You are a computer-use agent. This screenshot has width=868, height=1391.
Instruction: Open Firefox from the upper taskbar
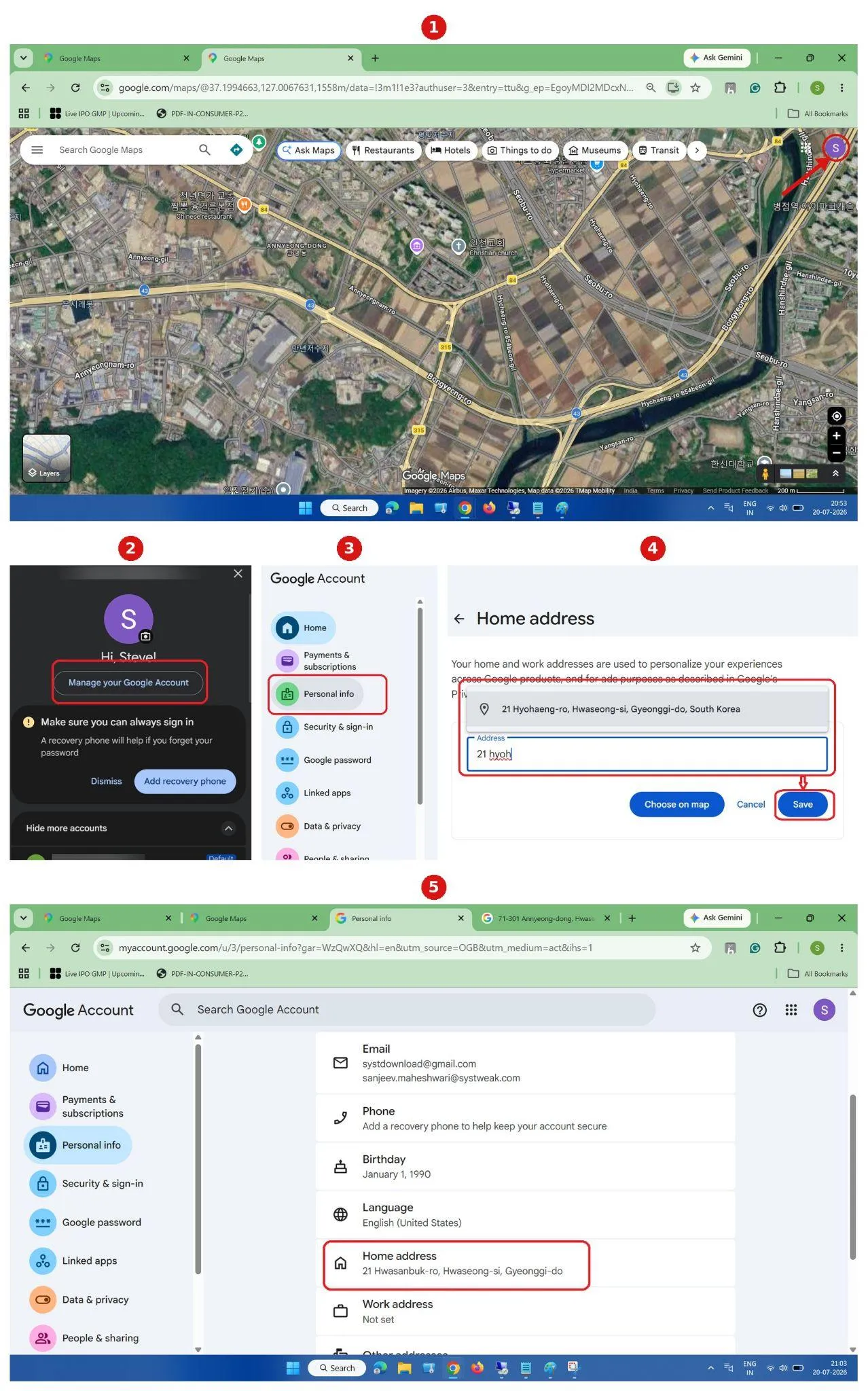tap(489, 508)
